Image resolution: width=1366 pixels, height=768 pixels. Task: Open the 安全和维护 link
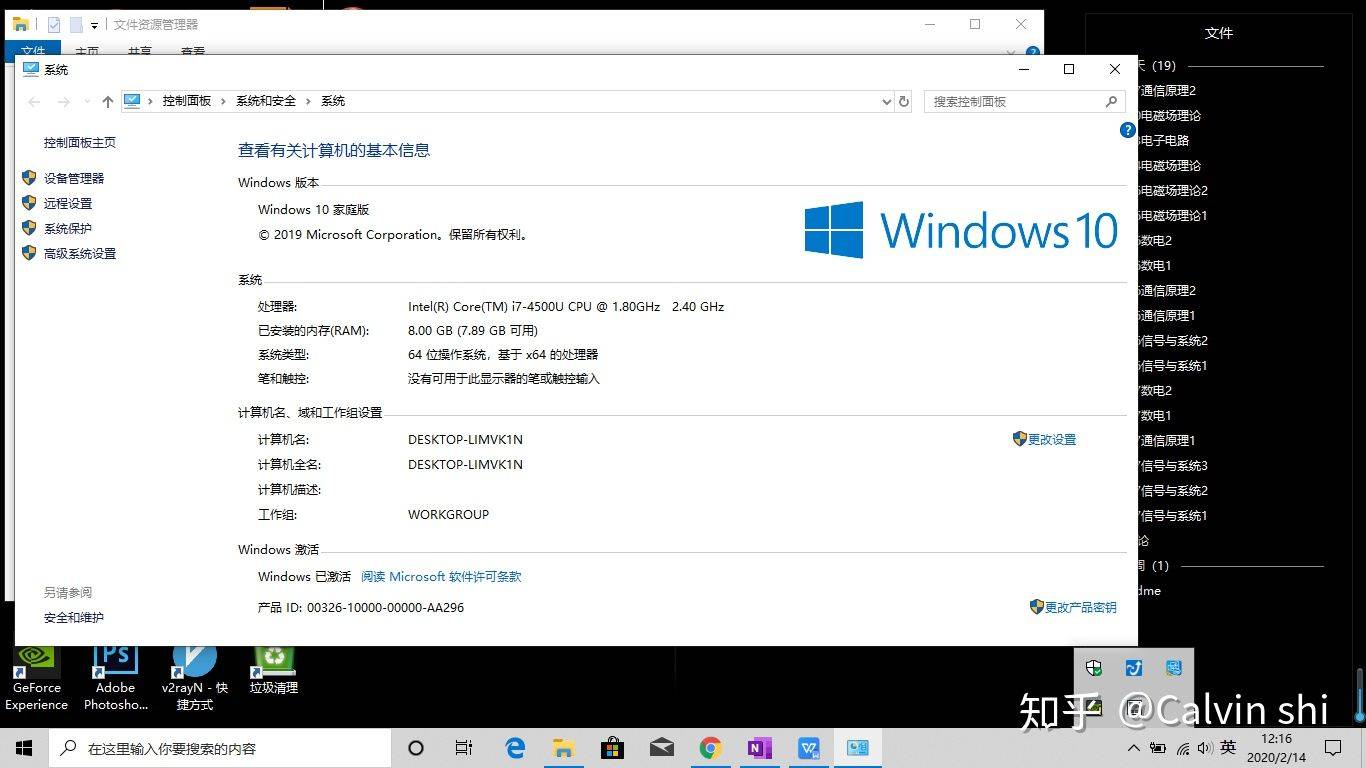[74, 617]
